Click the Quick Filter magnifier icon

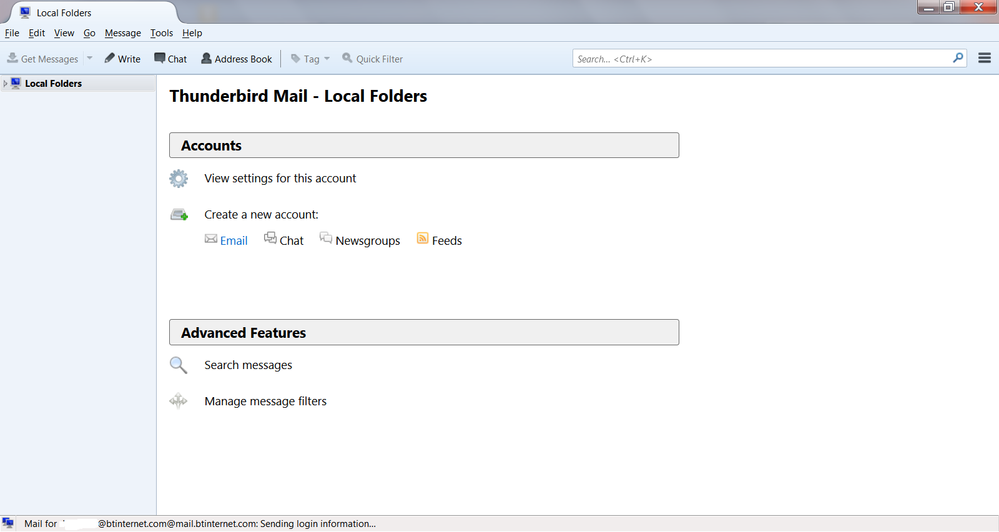pyautogui.click(x=347, y=58)
